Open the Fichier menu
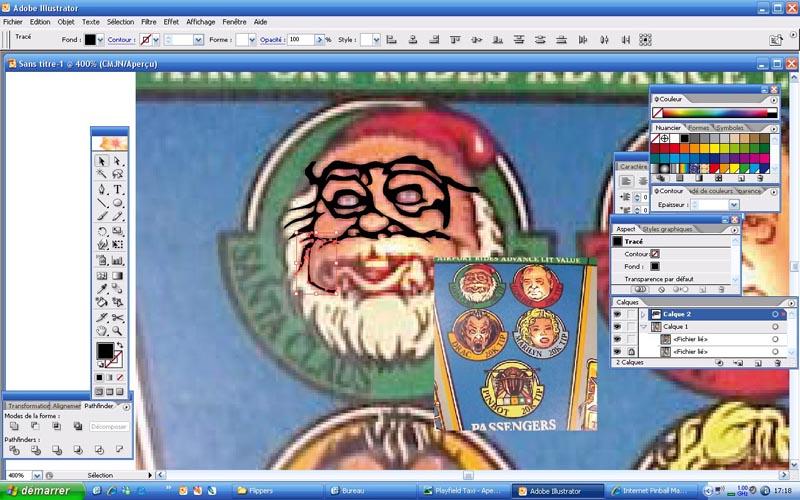Viewport: 800px width, 500px height. tap(13, 22)
